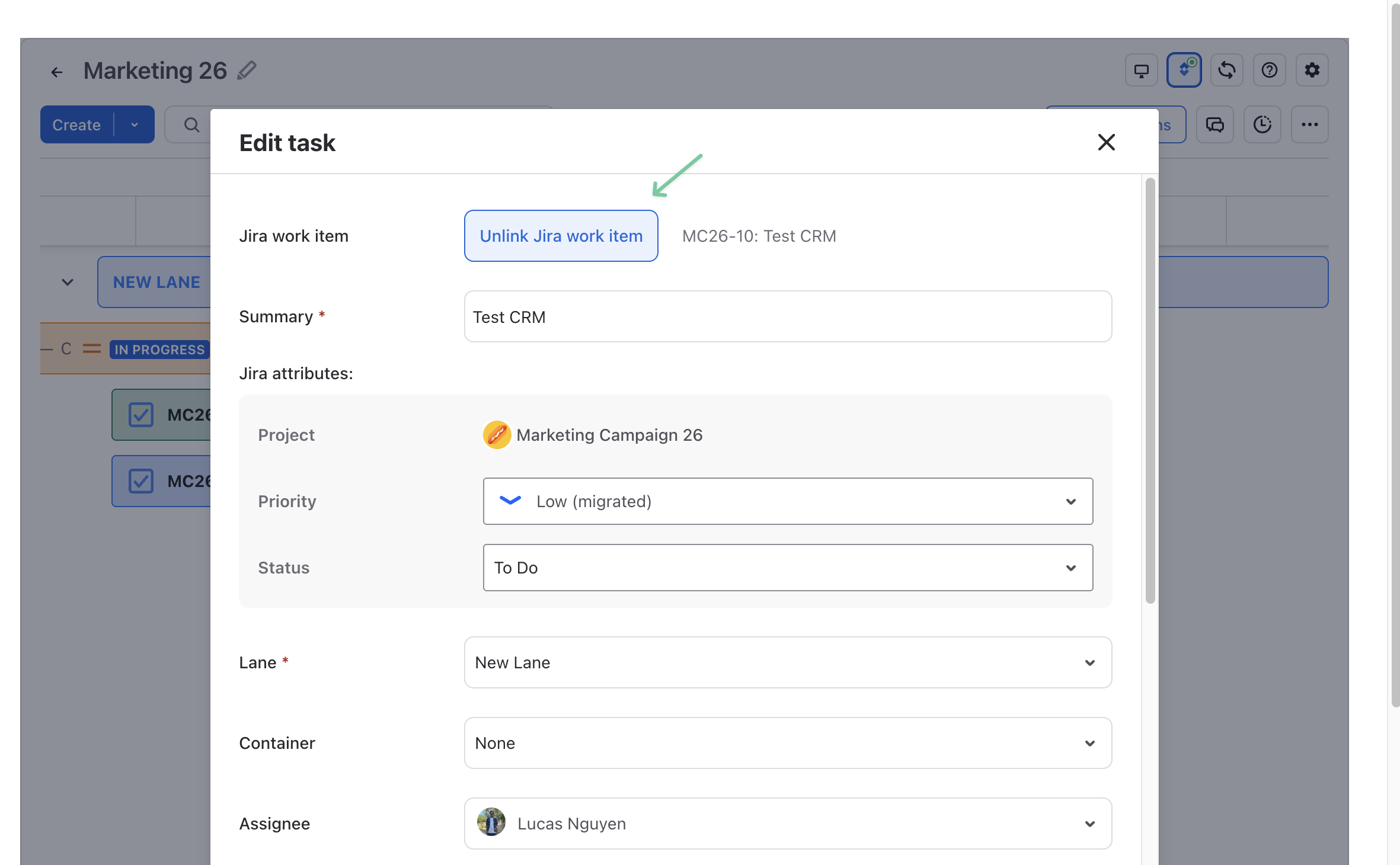This screenshot has width=1400, height=865.
Task: Open the presentation mode monitor icon
Action: (1141, 71)
